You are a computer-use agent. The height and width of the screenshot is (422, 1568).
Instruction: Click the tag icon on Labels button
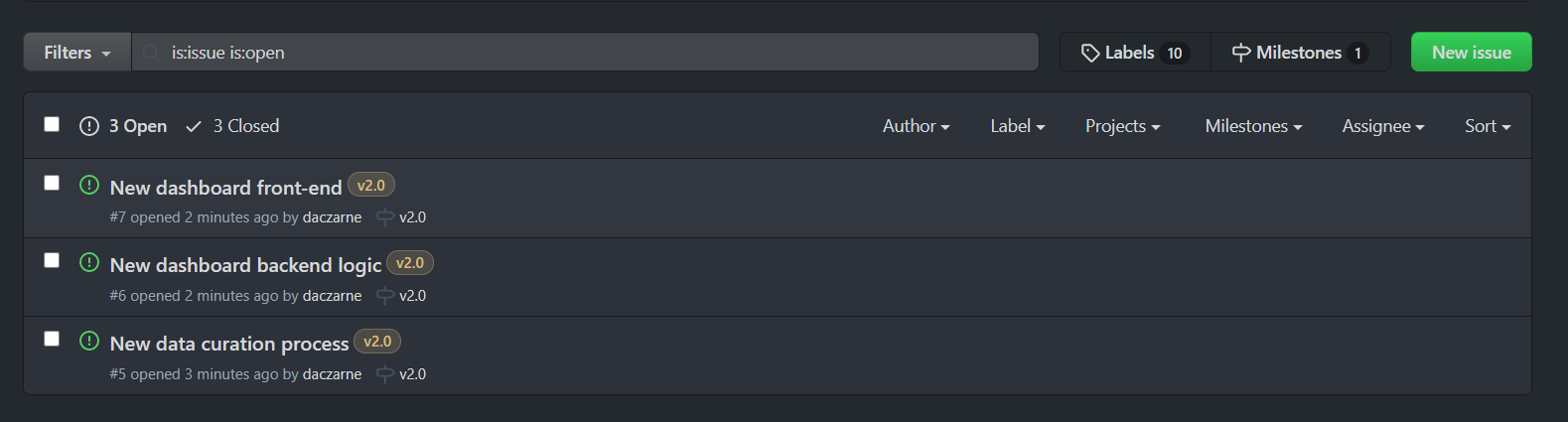click(1090, 53)
